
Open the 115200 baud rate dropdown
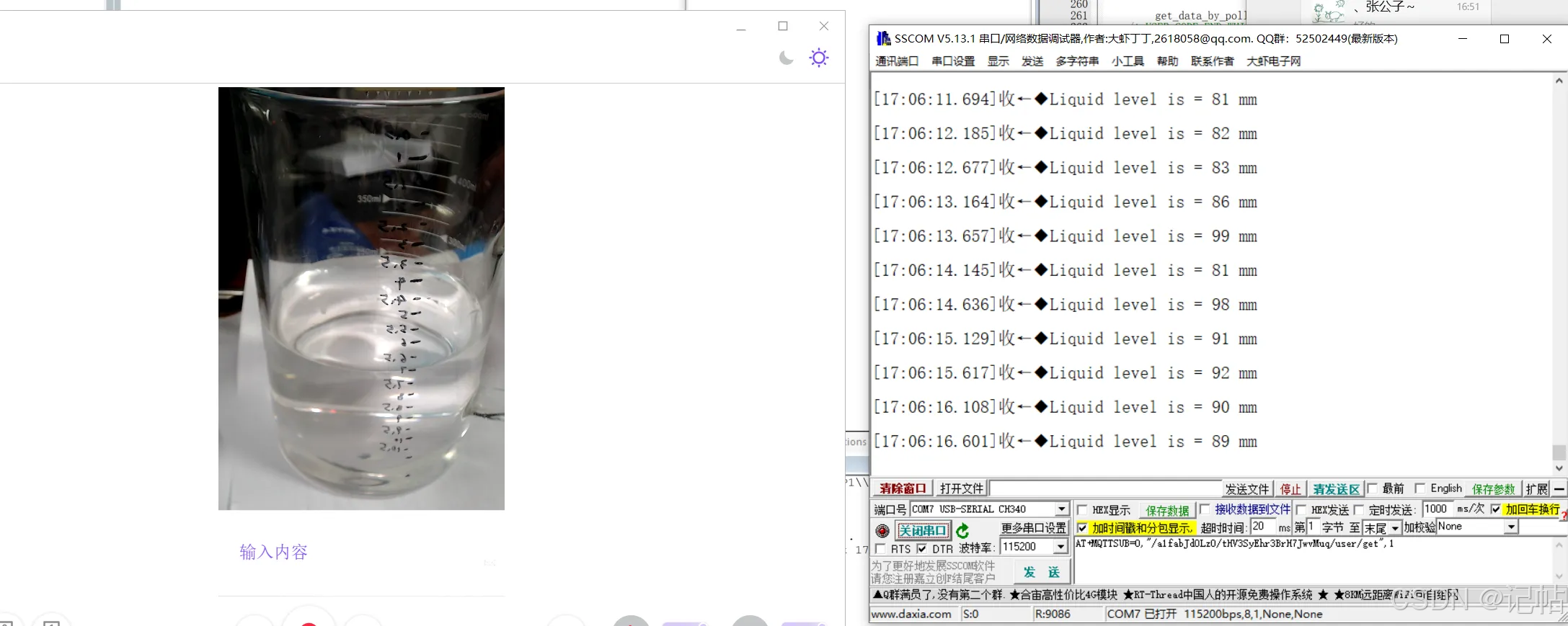(1060, 547)
